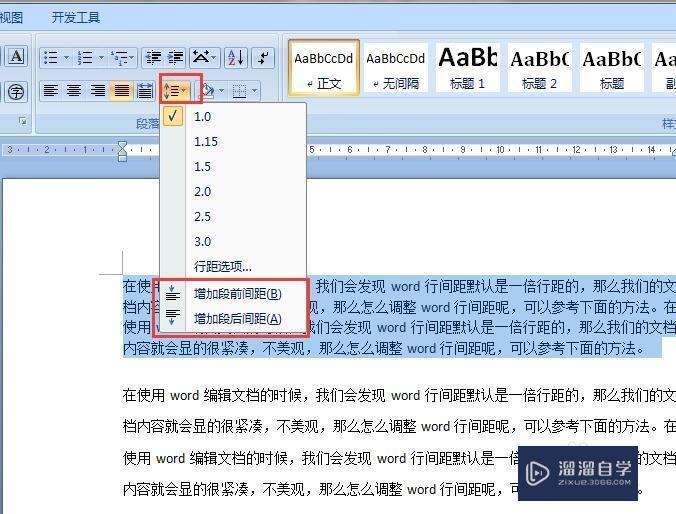Click distributed alignment icon
The height and width of the screenshot is (514, 676).
[x=144, y=91]
